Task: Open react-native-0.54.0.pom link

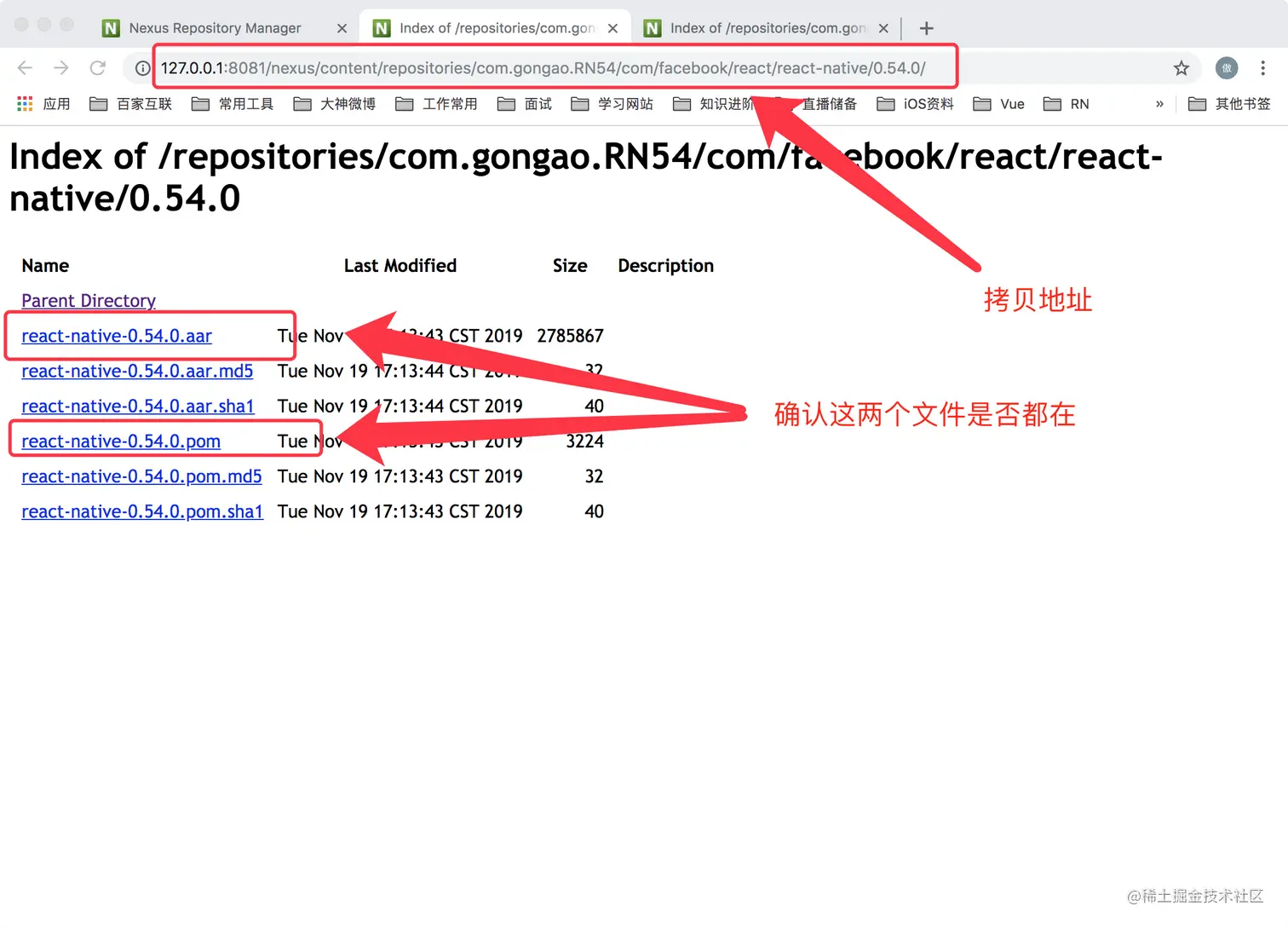Action: [x=121, y=441]
